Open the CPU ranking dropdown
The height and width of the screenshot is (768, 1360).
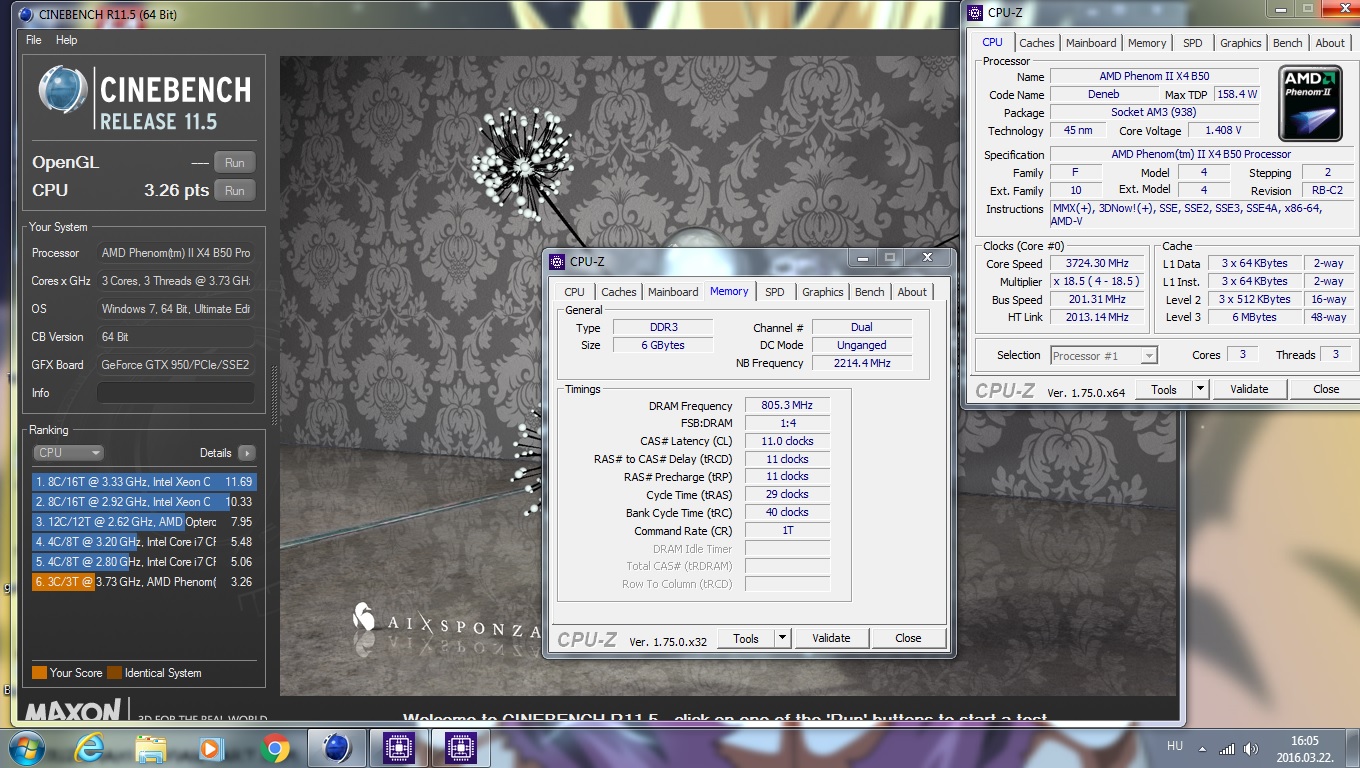(69, 453)
